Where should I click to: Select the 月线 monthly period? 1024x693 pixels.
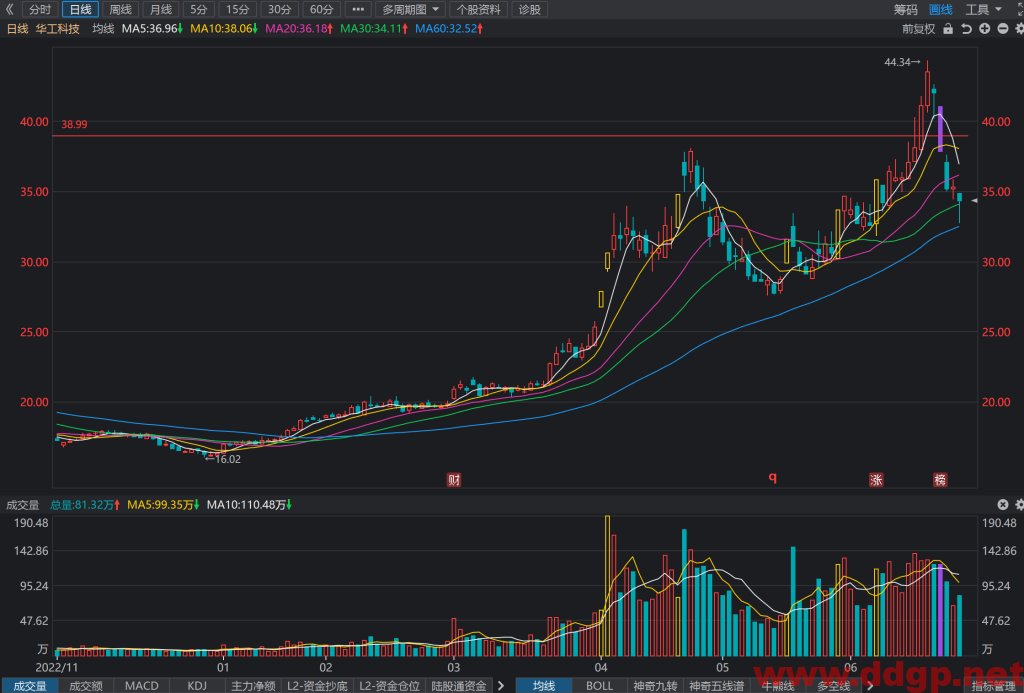tap(160, 9)
